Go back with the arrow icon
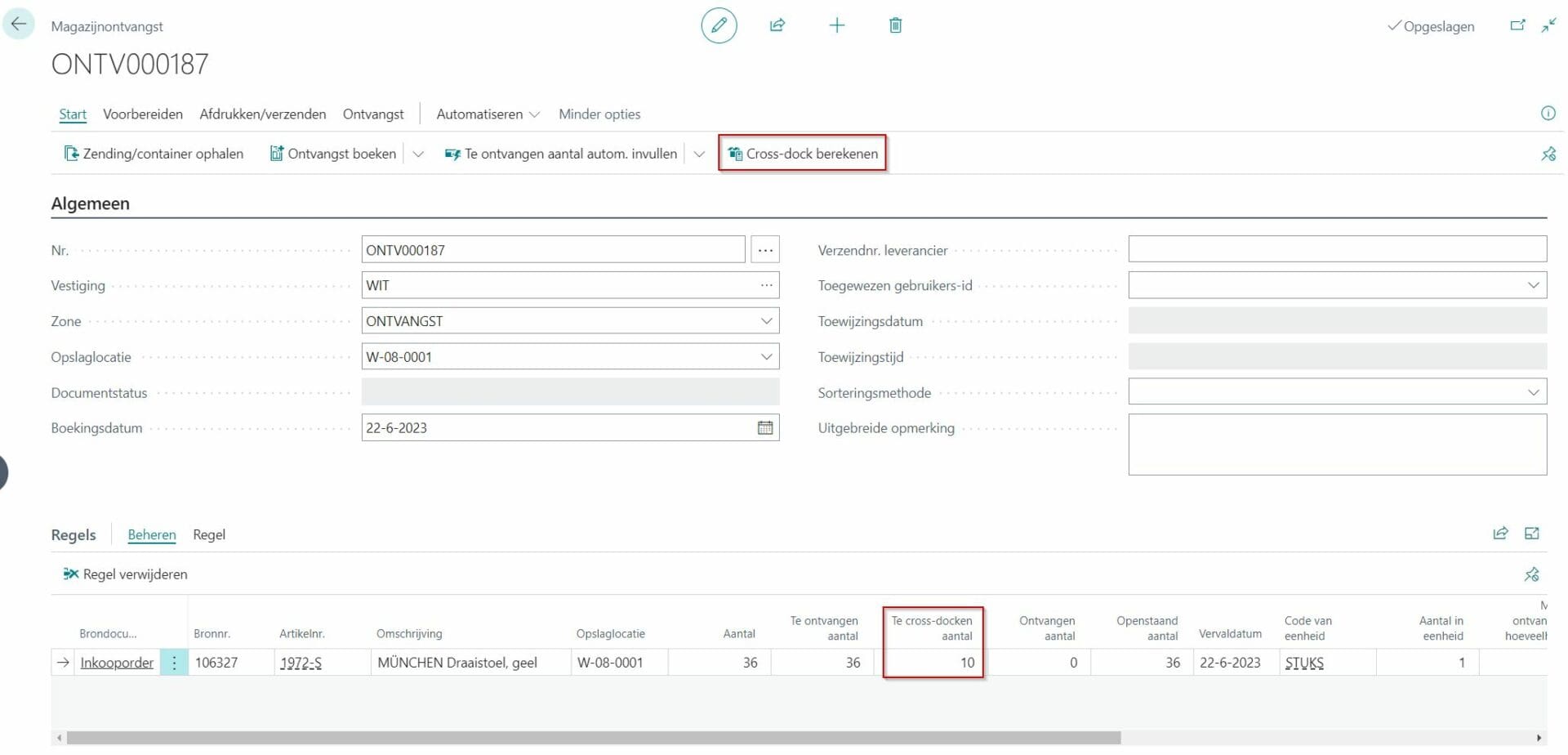The width and height of the screenshot is (1568, 755). coord(19,24)
